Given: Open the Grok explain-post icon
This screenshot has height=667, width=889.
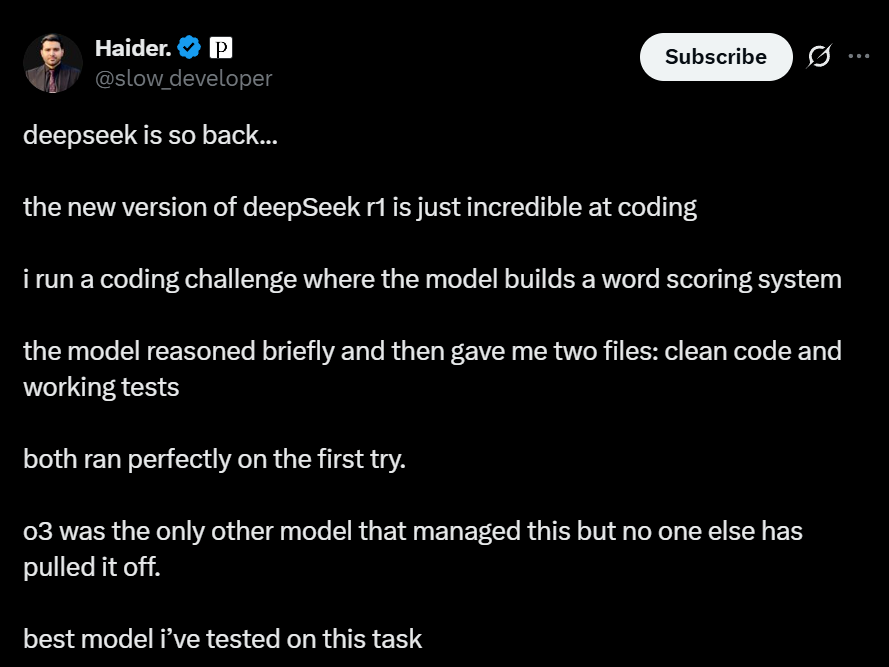Looking at the screenshot, I should (x=819, y=56).
